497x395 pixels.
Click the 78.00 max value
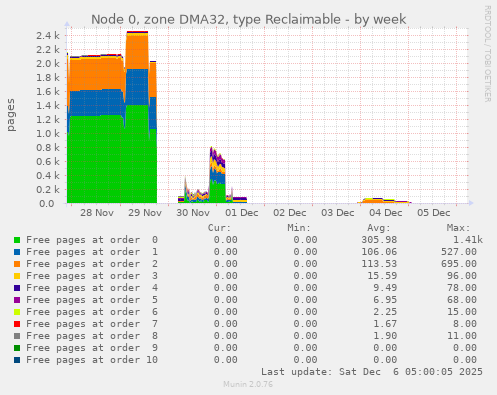point(462,288)
